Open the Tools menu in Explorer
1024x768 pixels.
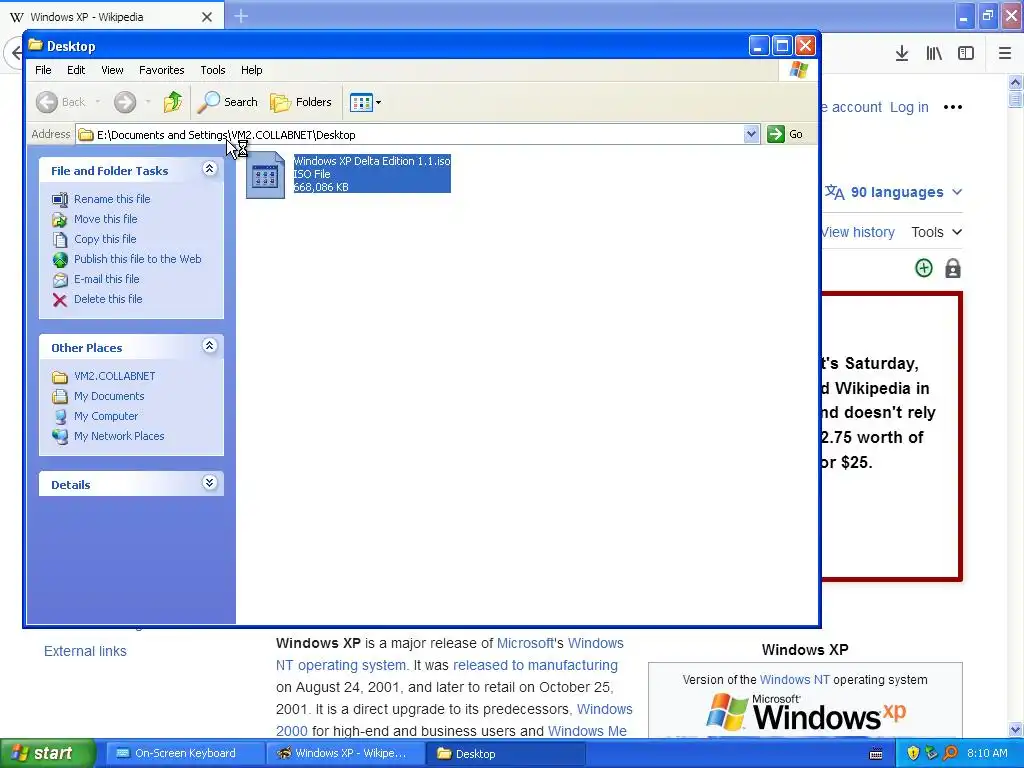tap(213, 70)
